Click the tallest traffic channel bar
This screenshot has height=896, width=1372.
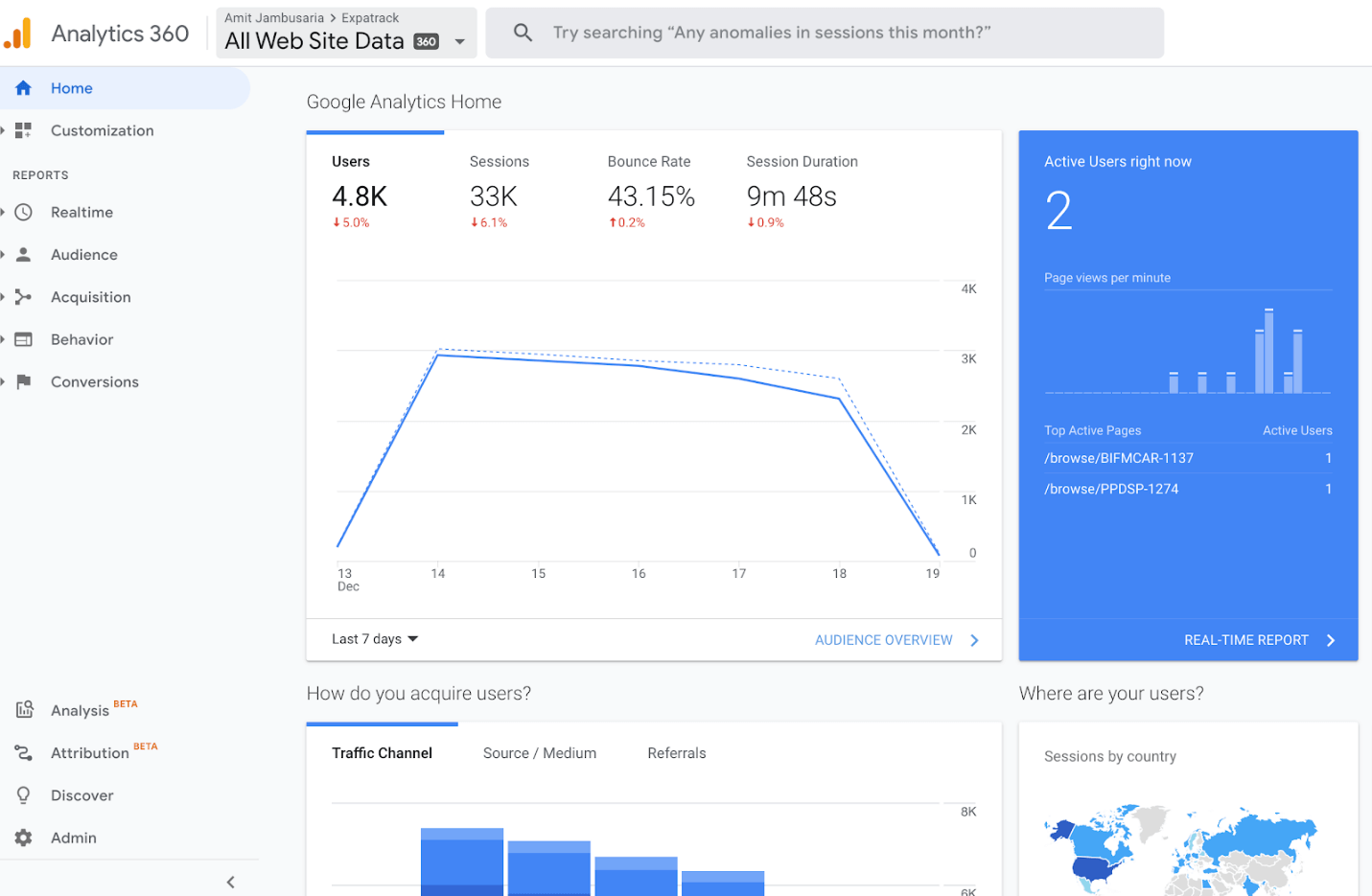[462, 862]
